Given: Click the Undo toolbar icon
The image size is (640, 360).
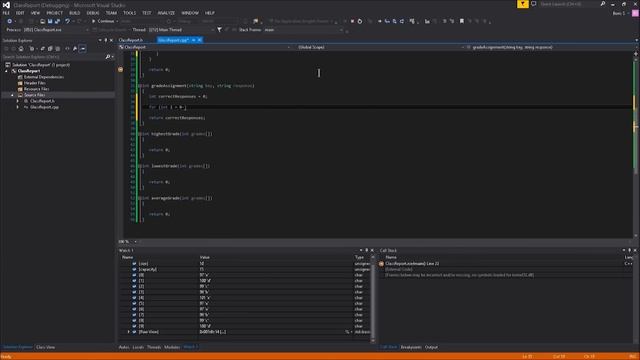Looking at the screenshot, I should [67, 21].
